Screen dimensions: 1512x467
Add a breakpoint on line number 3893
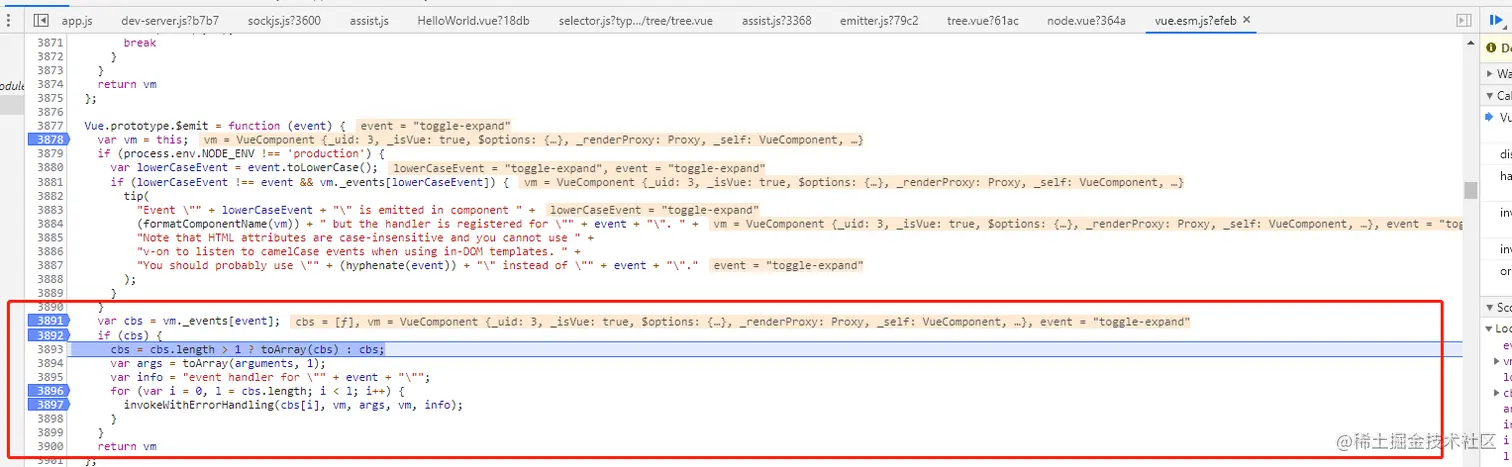[49, 349]
